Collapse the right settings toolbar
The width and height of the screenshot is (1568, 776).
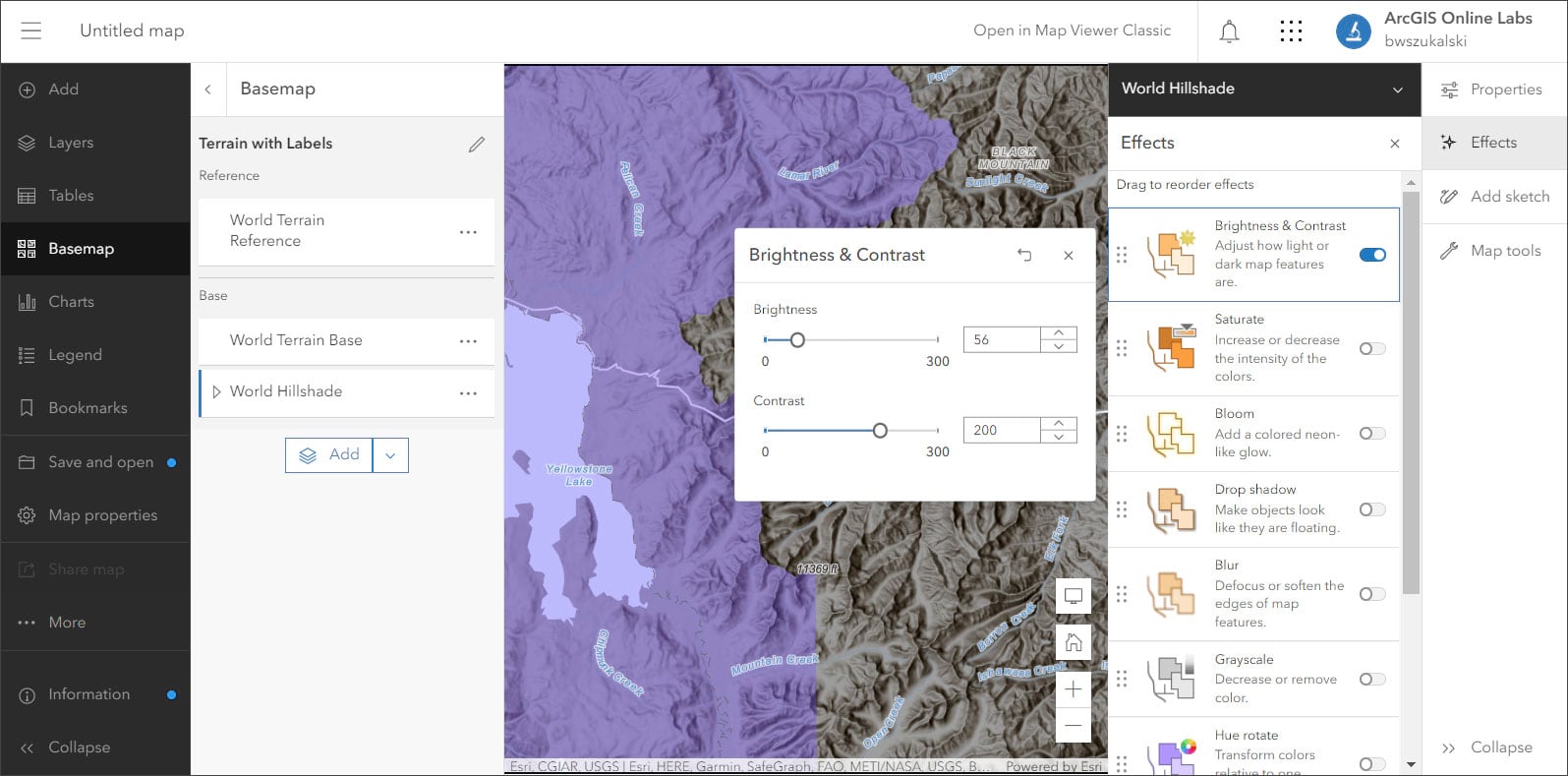pyautogui.click(x=1492, y=747)
